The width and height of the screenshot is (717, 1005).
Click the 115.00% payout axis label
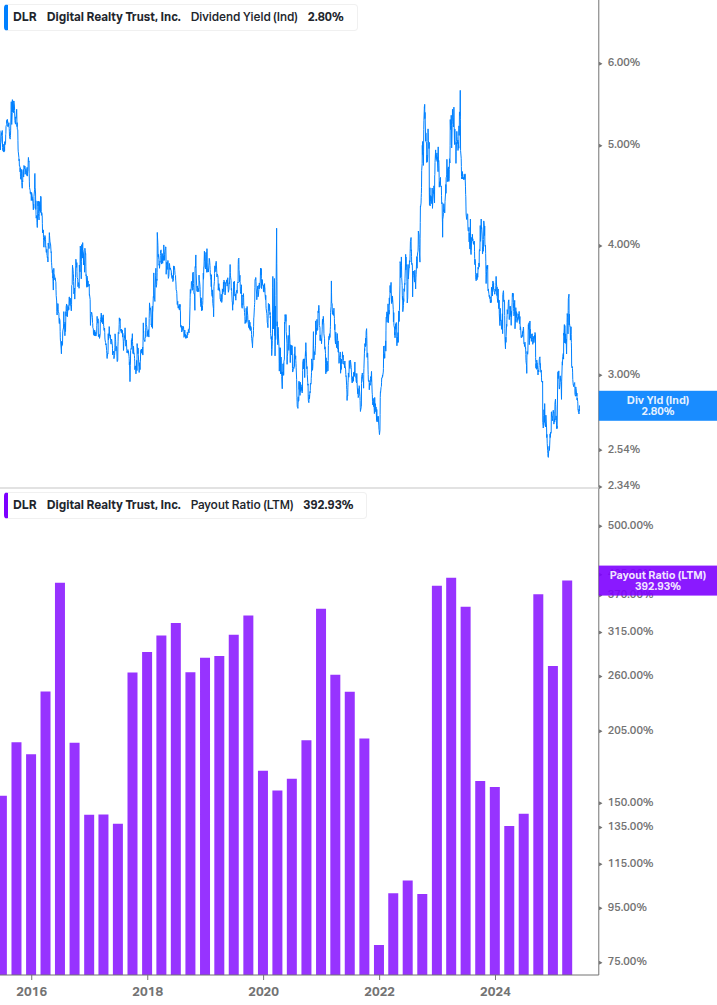(630, 863)
